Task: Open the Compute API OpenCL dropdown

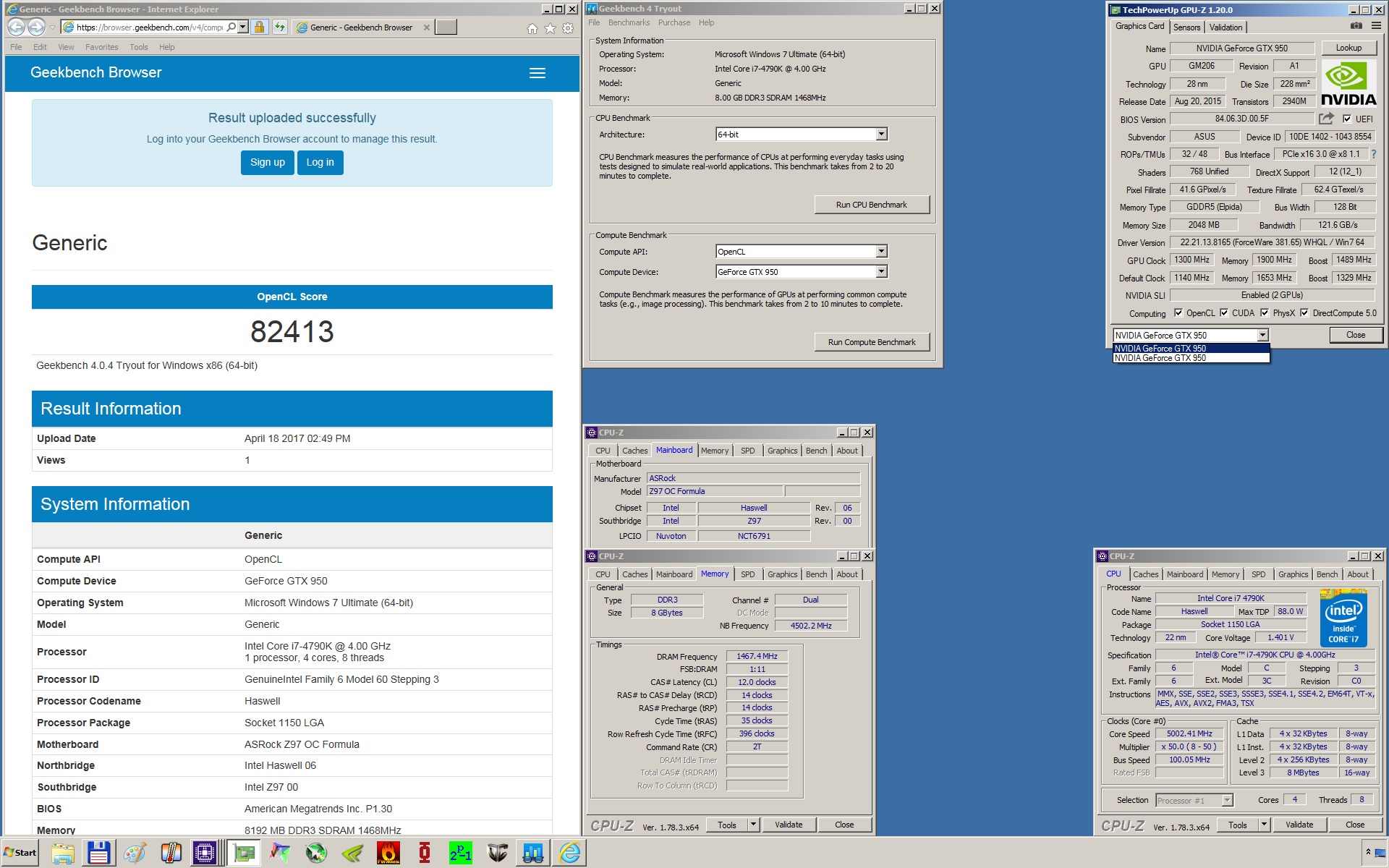Action: pyautogui.click(x=881, y=252)
